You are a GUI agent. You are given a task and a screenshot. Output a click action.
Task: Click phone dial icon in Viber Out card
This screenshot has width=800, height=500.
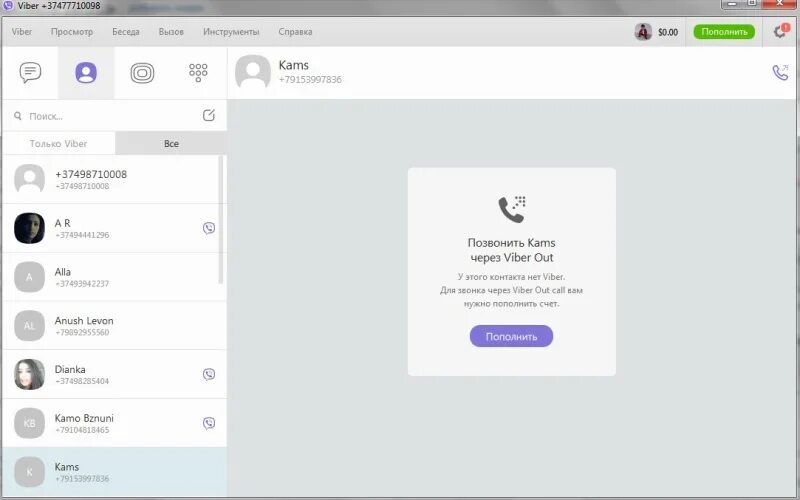(x=512, y=209)
